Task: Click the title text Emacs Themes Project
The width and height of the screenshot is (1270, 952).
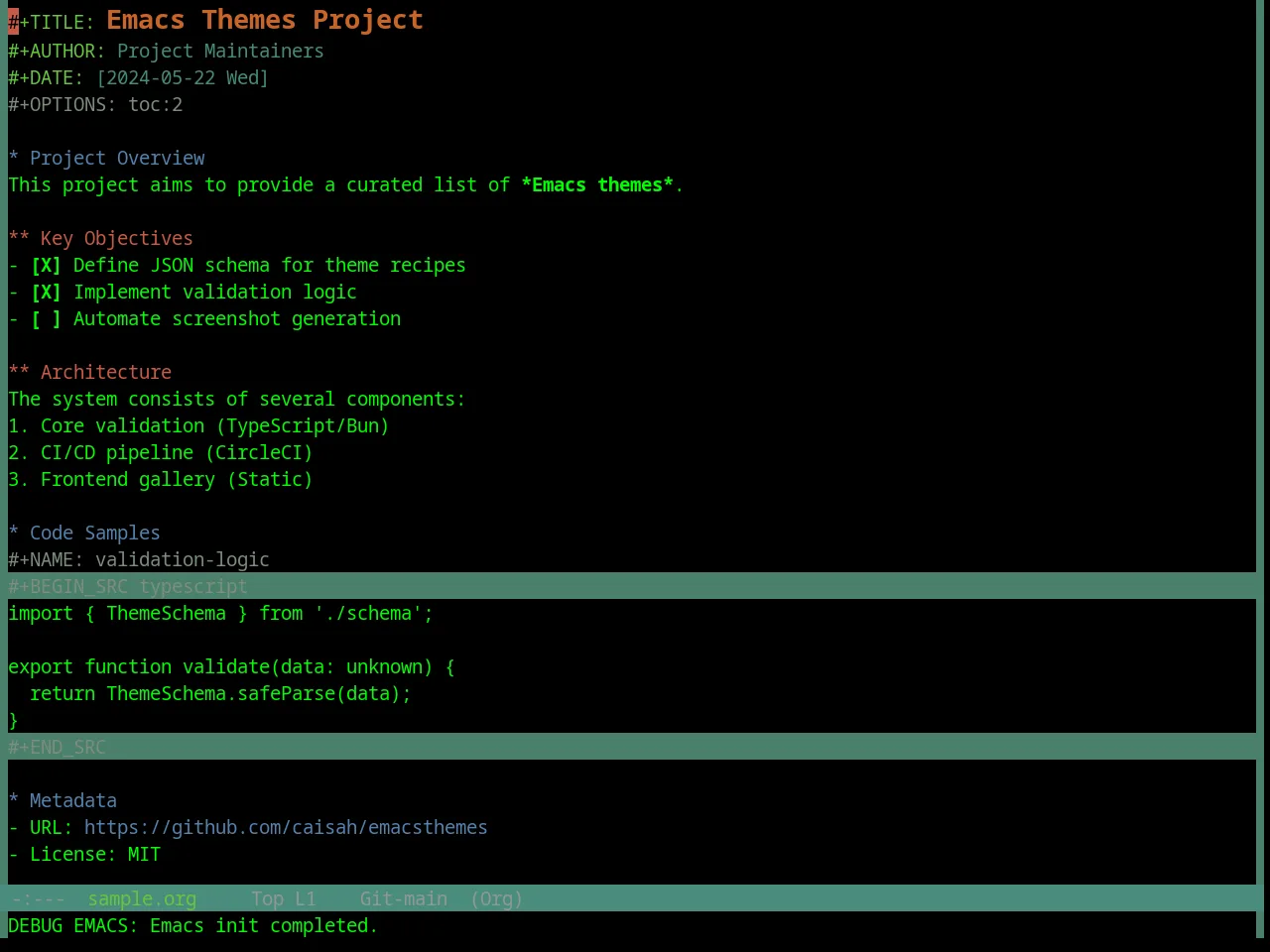Action: coord(265,20)
